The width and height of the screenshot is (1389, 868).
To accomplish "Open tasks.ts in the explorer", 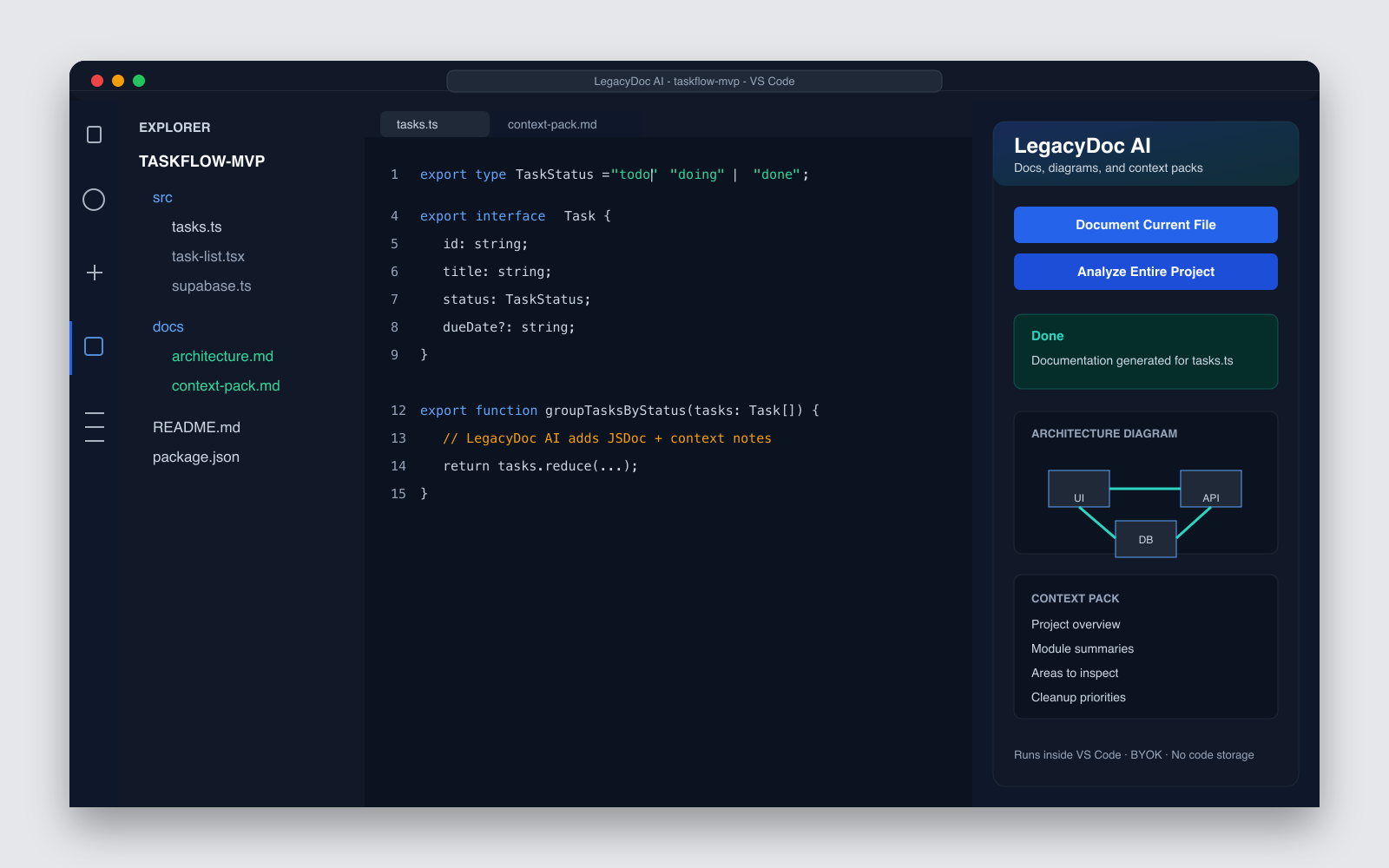I will point(196,227).
